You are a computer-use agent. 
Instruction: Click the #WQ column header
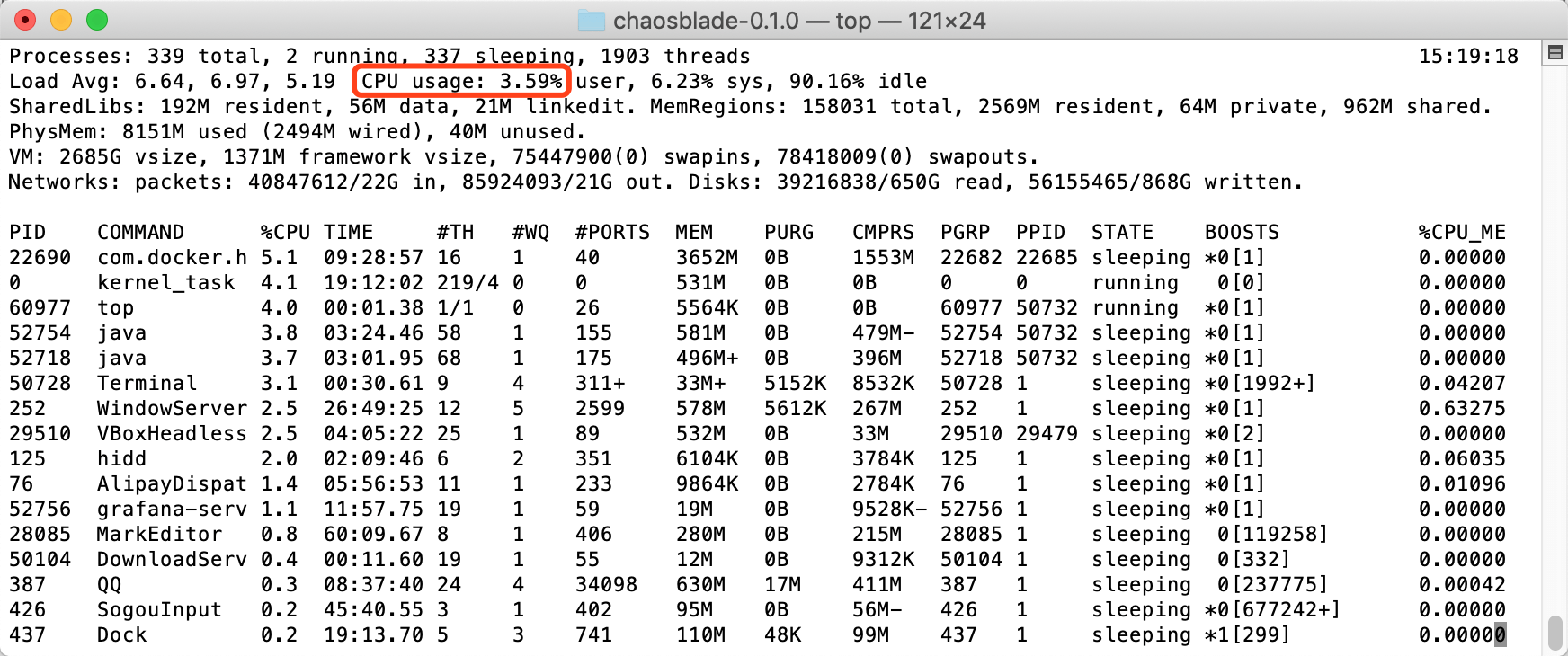[x=530, y=233]
